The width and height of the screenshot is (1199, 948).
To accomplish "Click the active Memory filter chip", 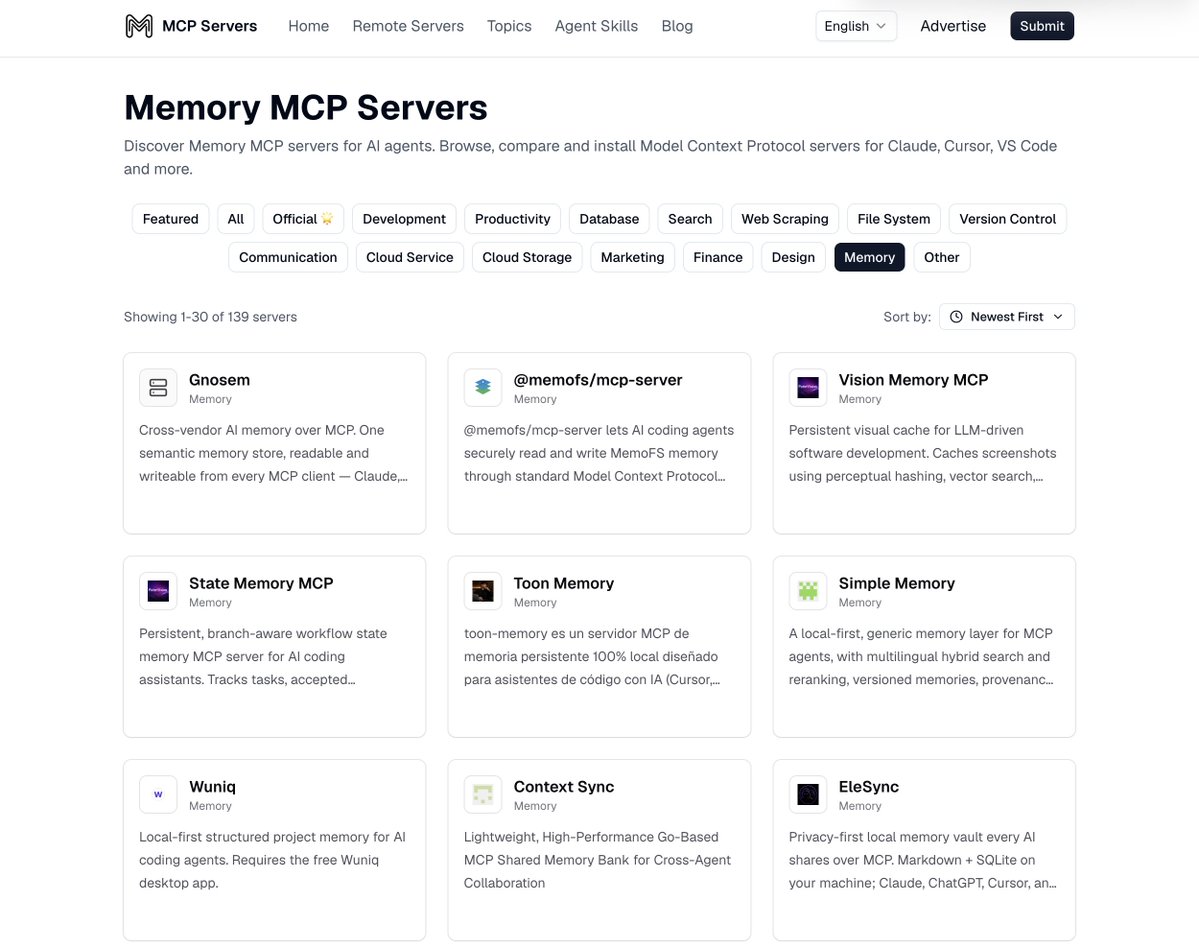I will [869, 257].
